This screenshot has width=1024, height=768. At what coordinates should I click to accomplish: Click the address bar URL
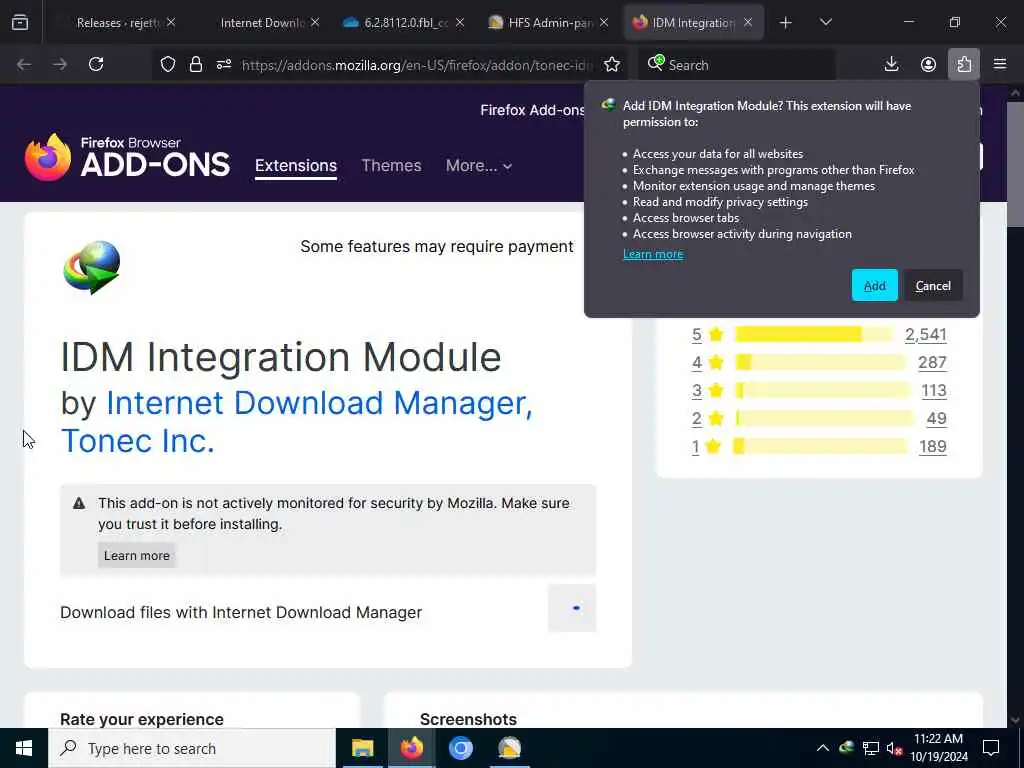coord(417,65)
